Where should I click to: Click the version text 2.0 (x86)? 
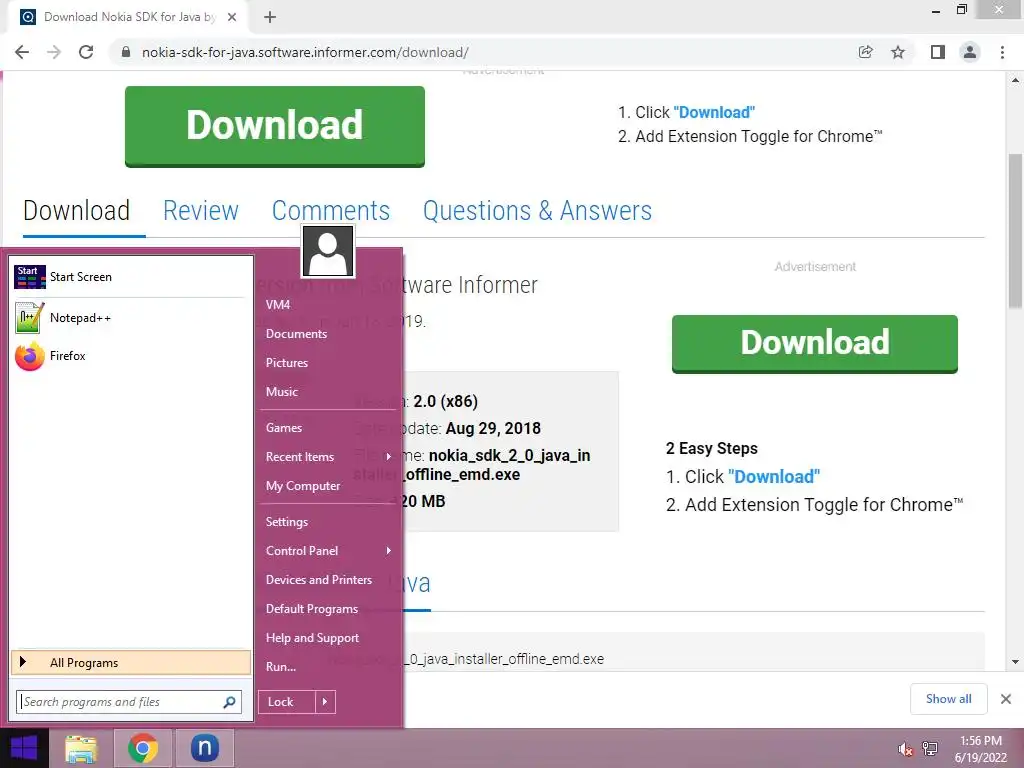pyautogui.click(x=445, y=401)
